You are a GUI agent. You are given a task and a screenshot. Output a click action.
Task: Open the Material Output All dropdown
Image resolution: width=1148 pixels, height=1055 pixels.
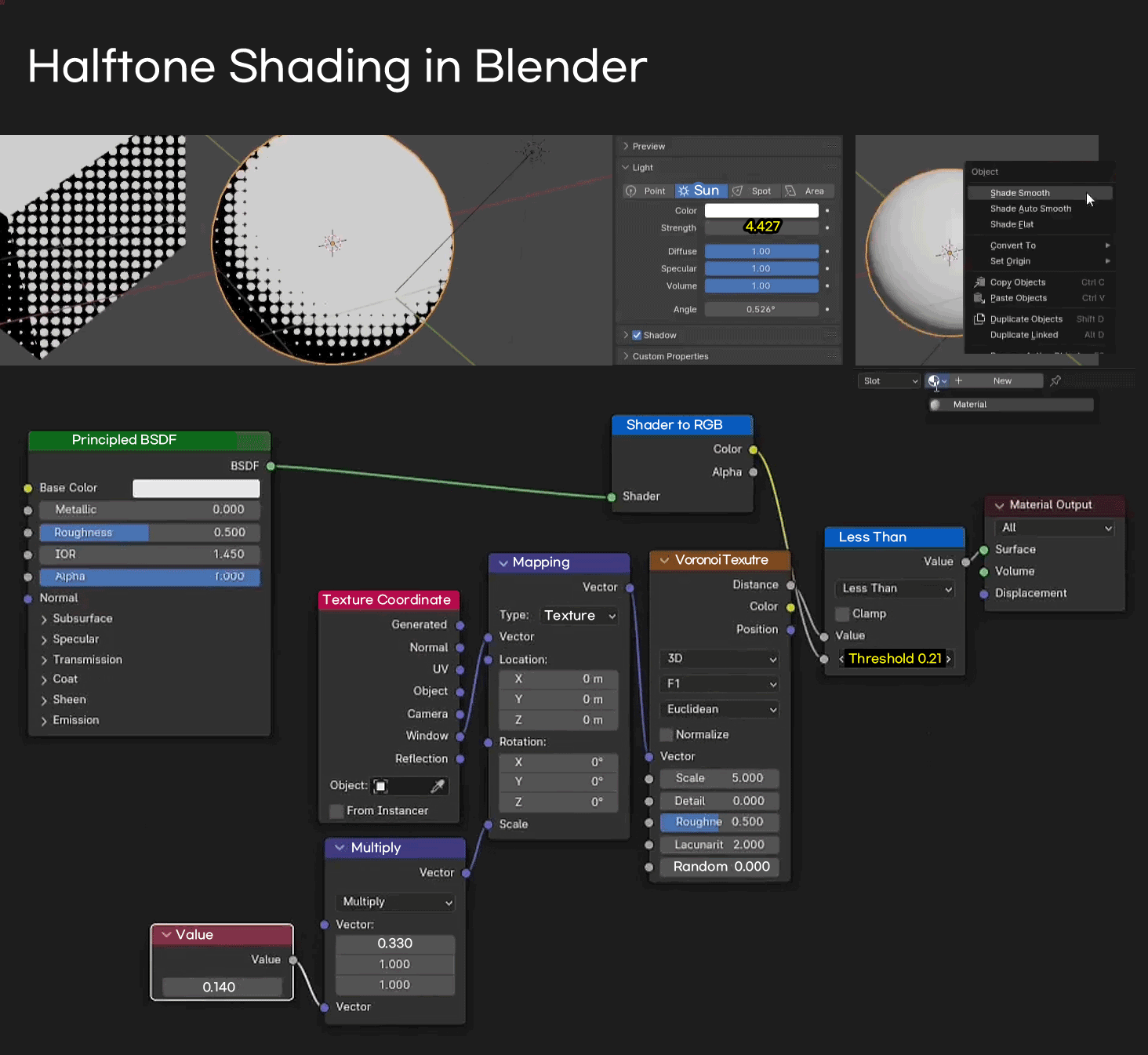click(1055, 528)
